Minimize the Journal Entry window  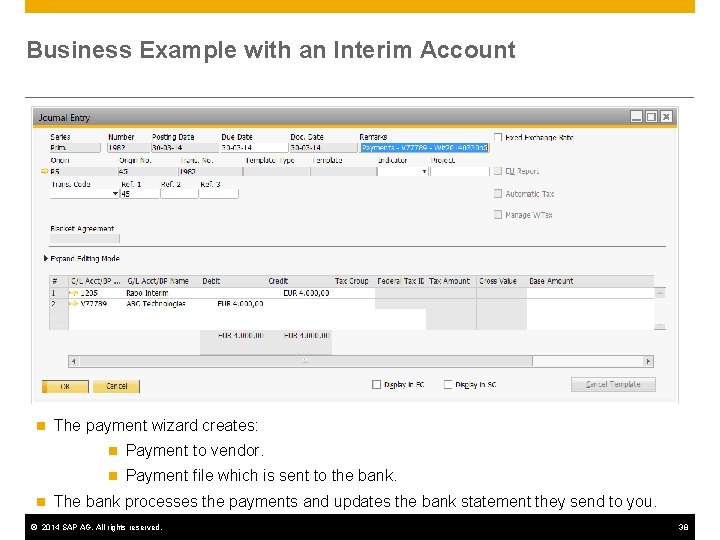[x=636, y=117]
